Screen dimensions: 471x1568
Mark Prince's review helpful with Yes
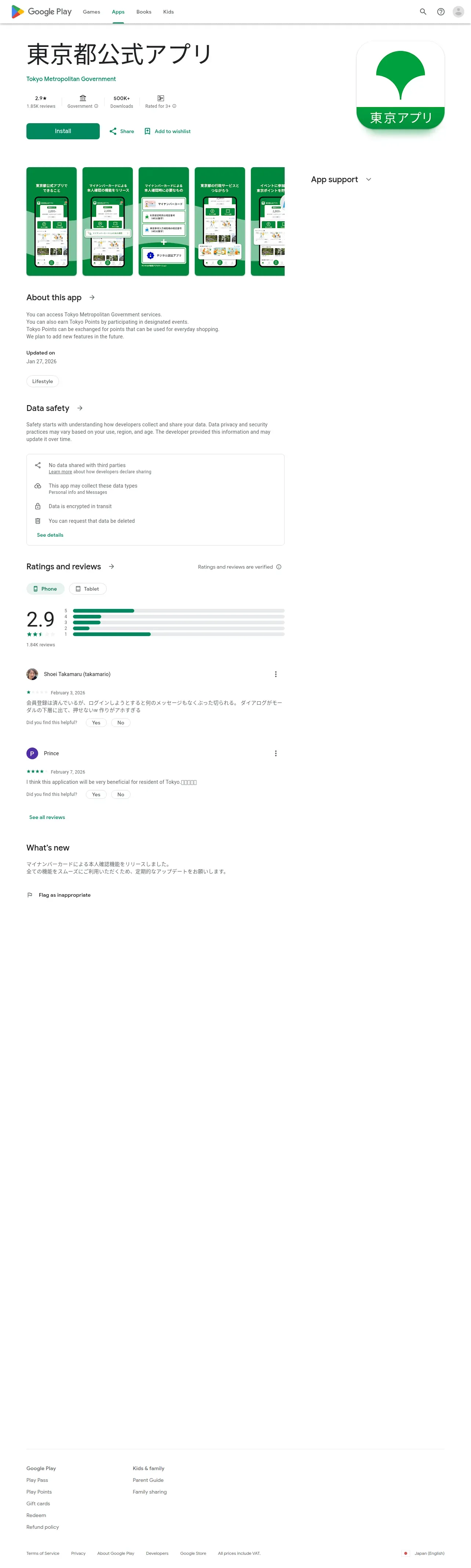pos(96,794)
